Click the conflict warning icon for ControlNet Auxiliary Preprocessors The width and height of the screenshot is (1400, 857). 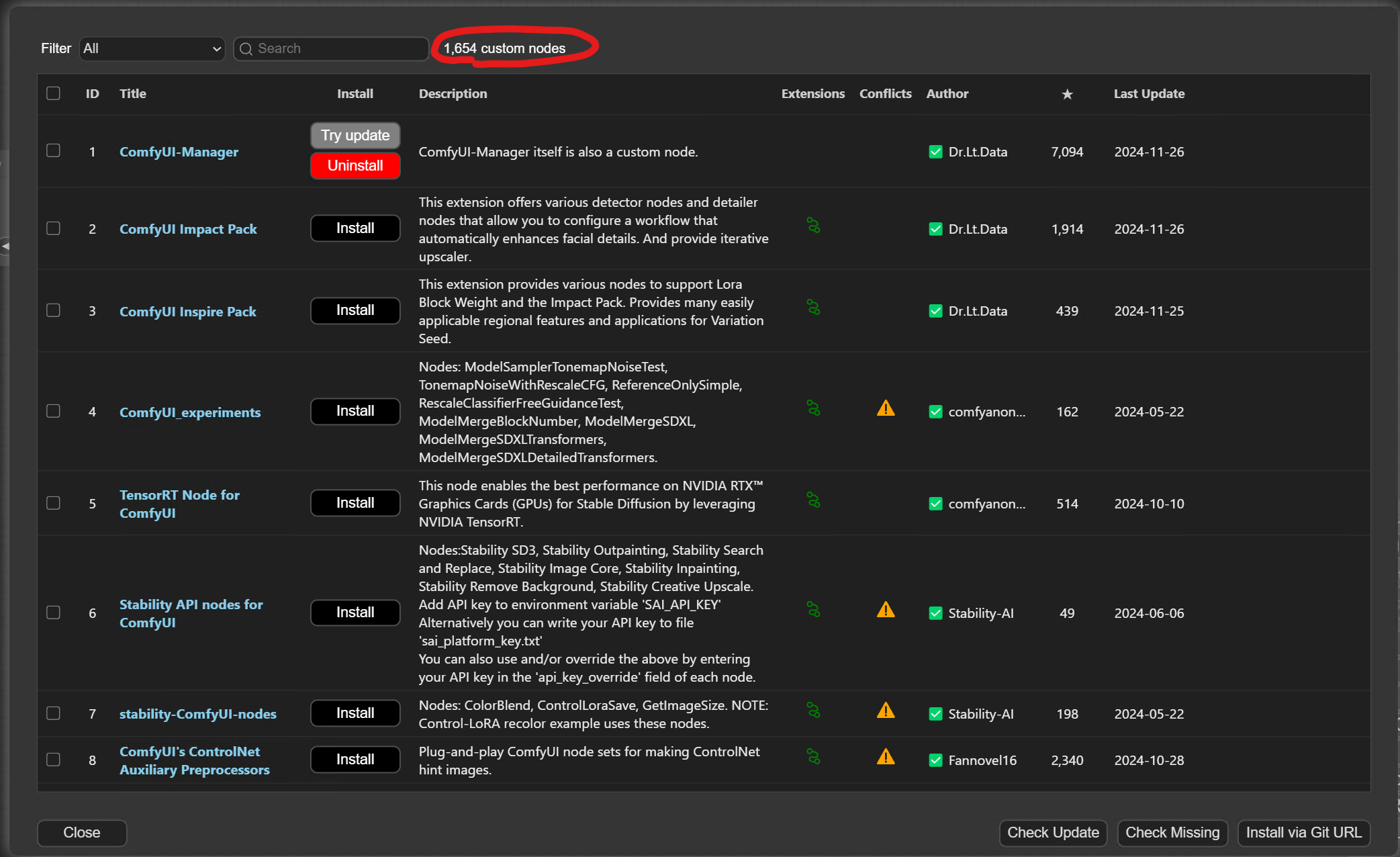point(886,757)
